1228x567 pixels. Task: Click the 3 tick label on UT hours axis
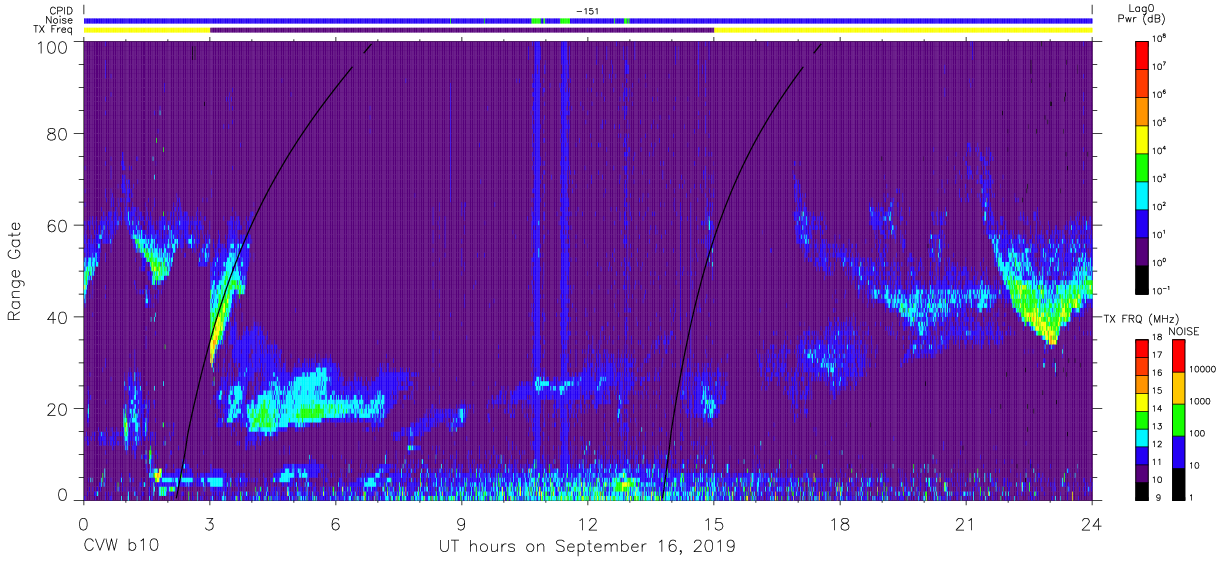point(210,525)
